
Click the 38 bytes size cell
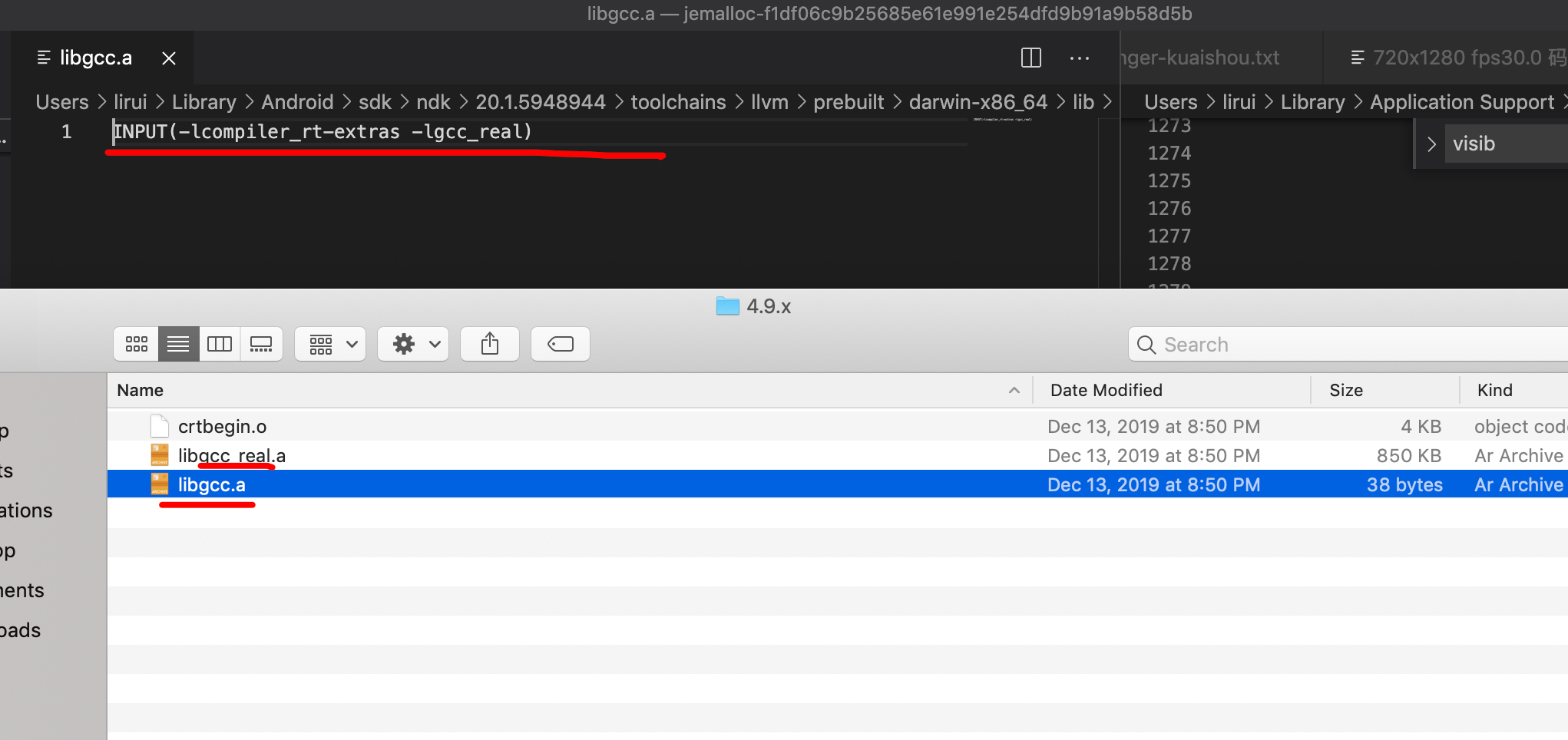(1404, 484)
